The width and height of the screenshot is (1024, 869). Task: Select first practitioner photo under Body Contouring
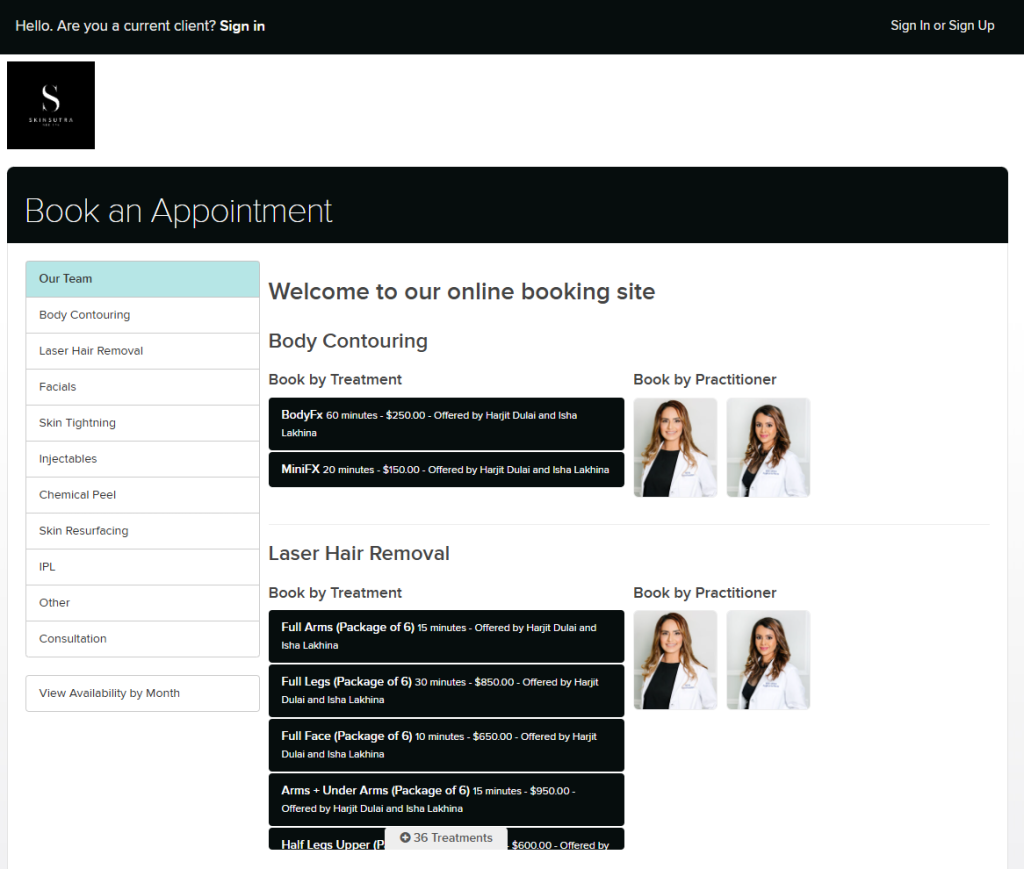(x=675, y=448)
